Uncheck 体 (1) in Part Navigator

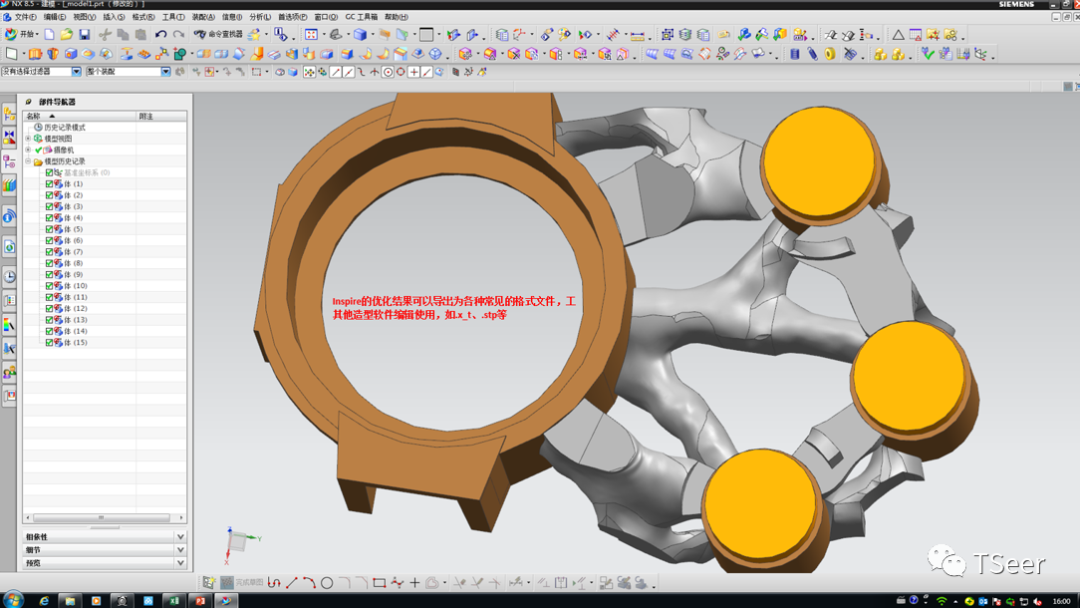tap(49, 184)
